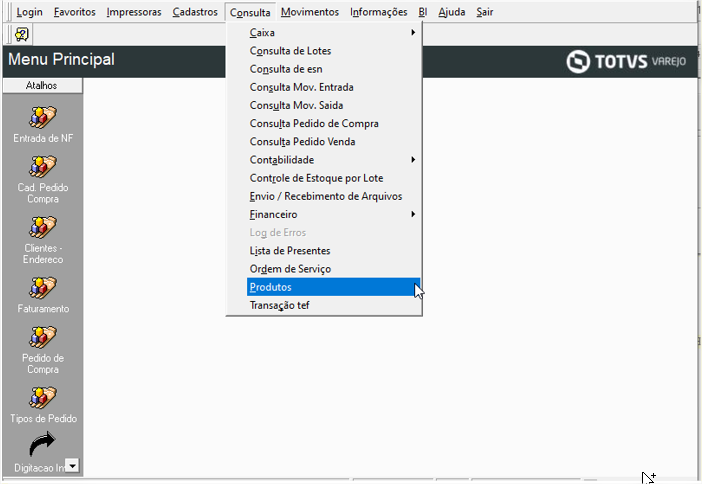Open the Favoritos menu
This screenshot has width=702, height=484.
click(75, 12)
